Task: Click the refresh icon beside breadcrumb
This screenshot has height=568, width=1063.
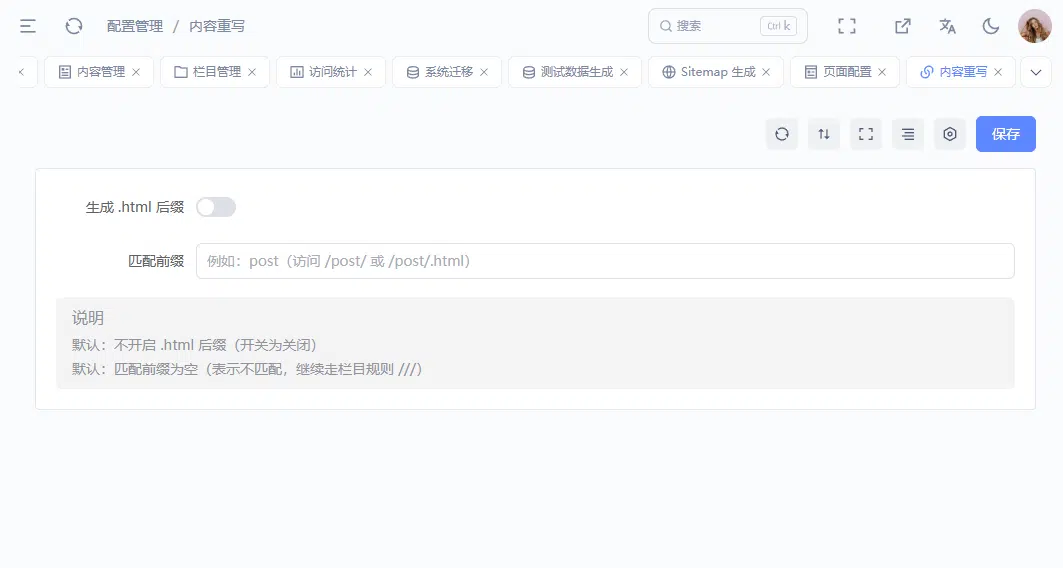Action: point(74,26)
